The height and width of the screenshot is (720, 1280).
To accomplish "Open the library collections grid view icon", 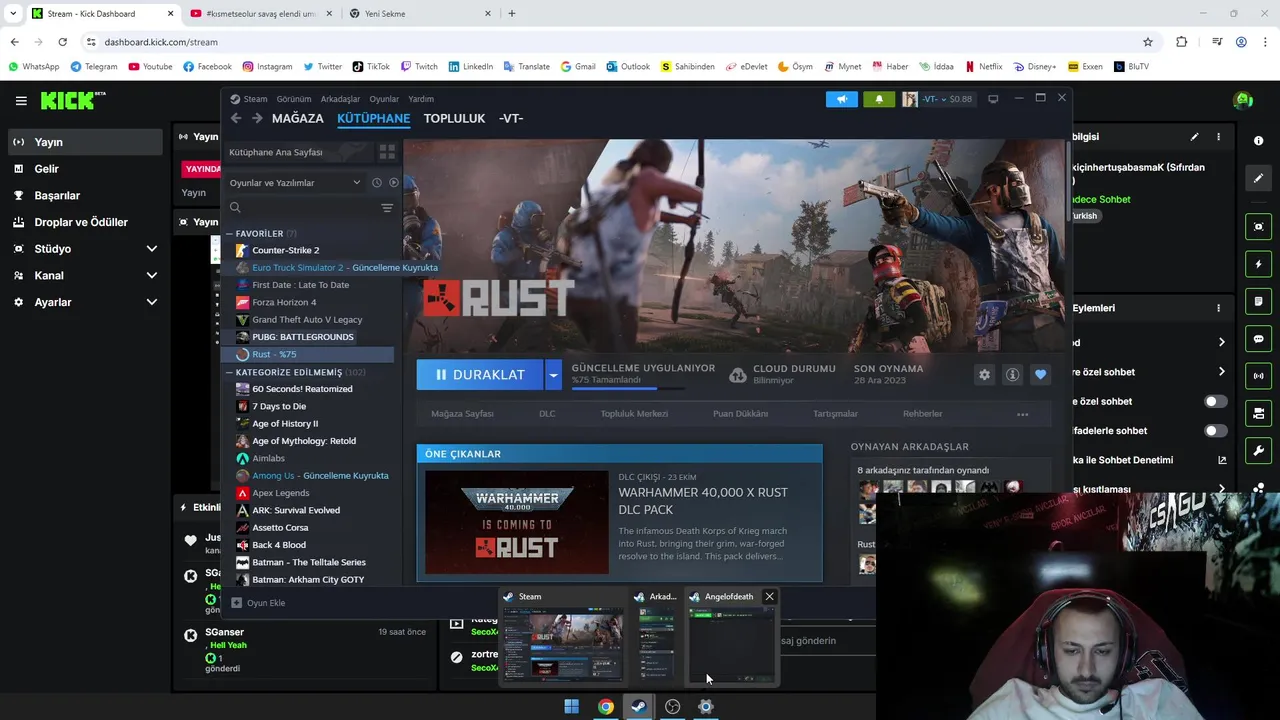I will (387, 152).
